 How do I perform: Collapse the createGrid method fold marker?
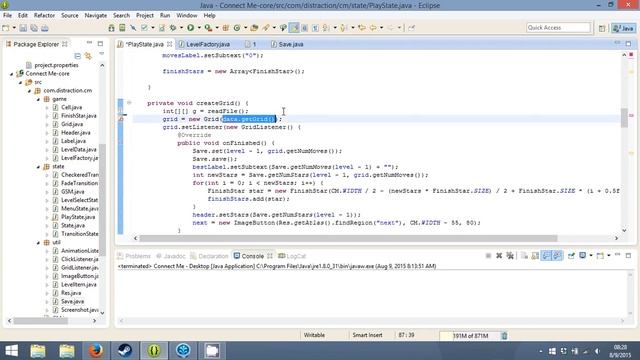(129, 103)
